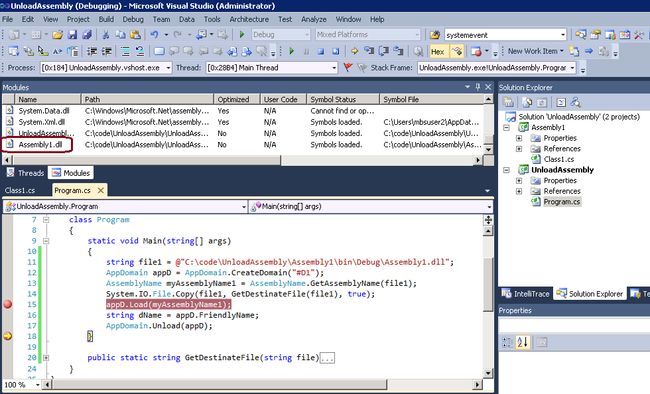The image size is (650, 394).
Task: Select the Assembly1.dll module row
Action: [x=243, y=145]
